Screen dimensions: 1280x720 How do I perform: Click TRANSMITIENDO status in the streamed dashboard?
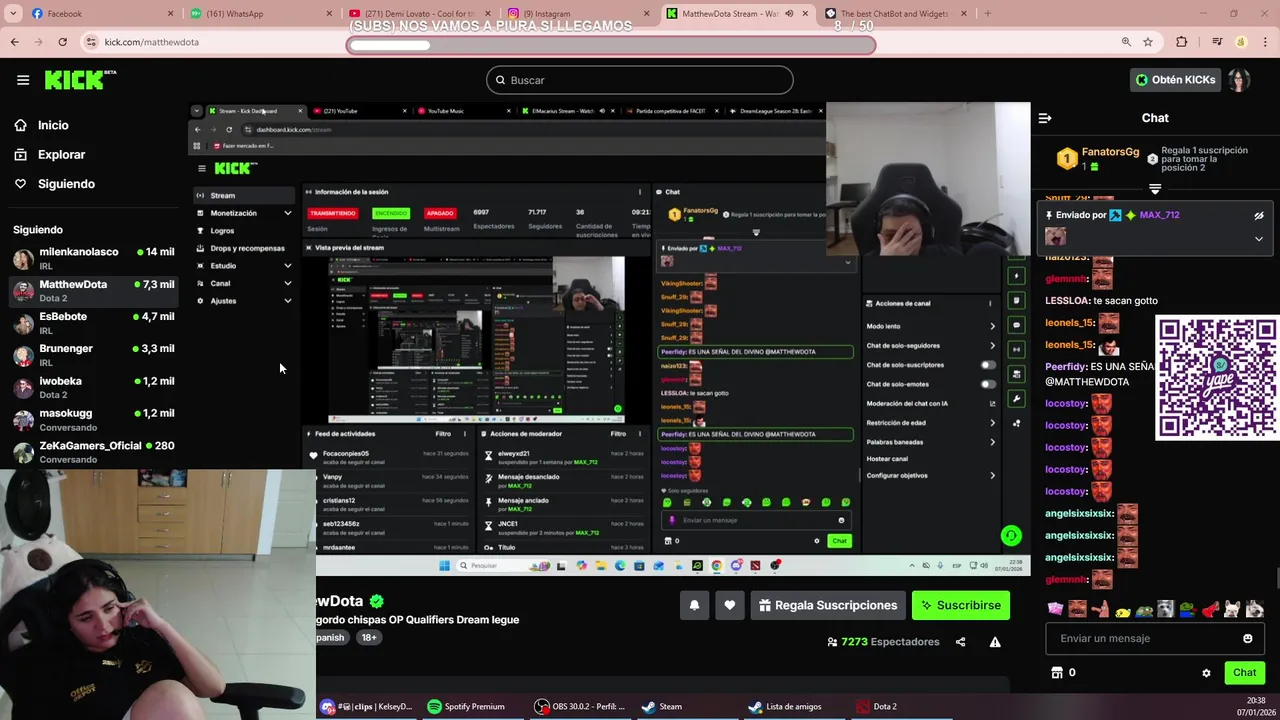coord(333,213)
